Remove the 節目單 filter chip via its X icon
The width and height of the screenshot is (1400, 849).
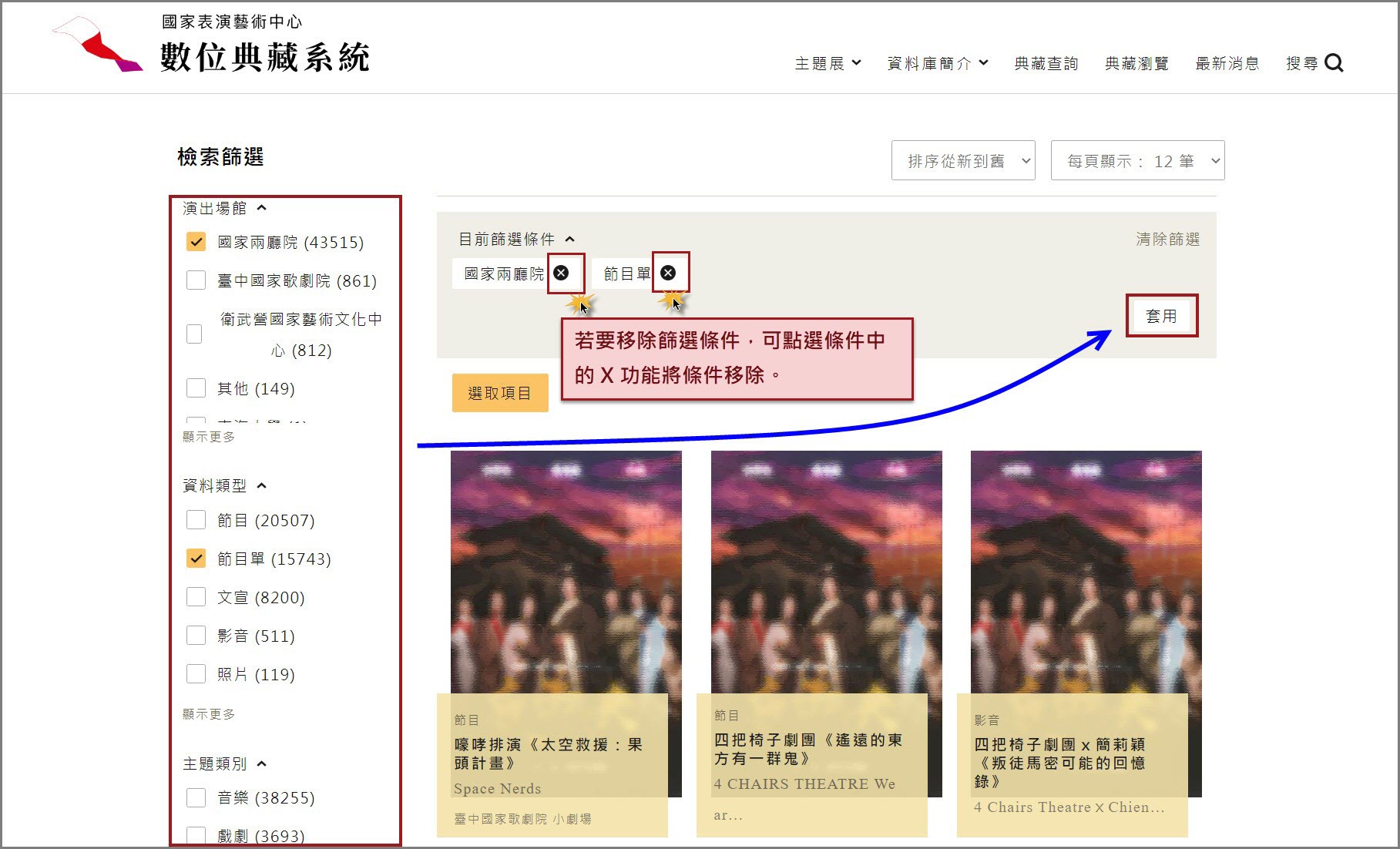click(668, 273)
